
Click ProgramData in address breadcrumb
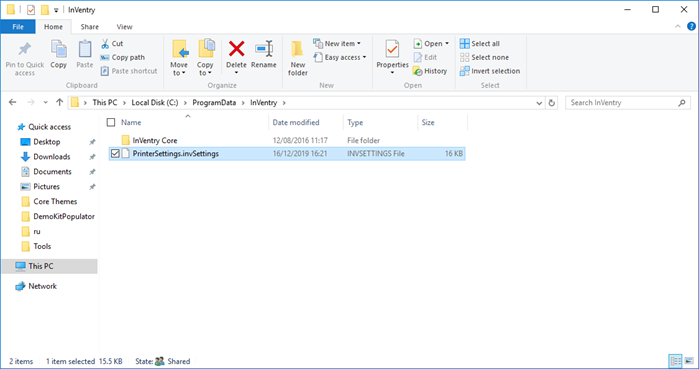pos(214,102)
